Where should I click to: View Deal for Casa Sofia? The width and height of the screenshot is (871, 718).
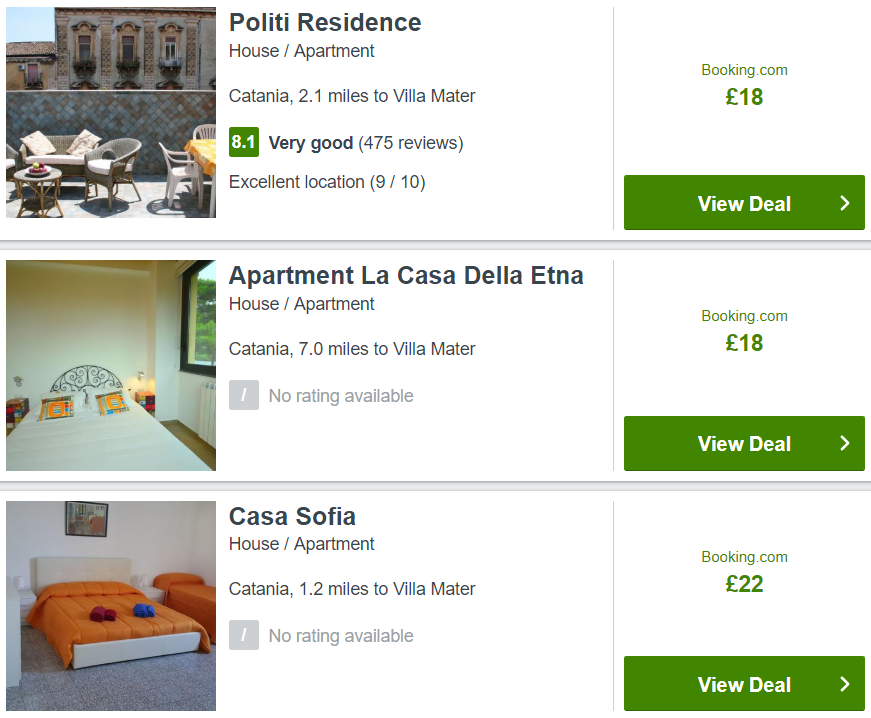(x=744, y=684)
